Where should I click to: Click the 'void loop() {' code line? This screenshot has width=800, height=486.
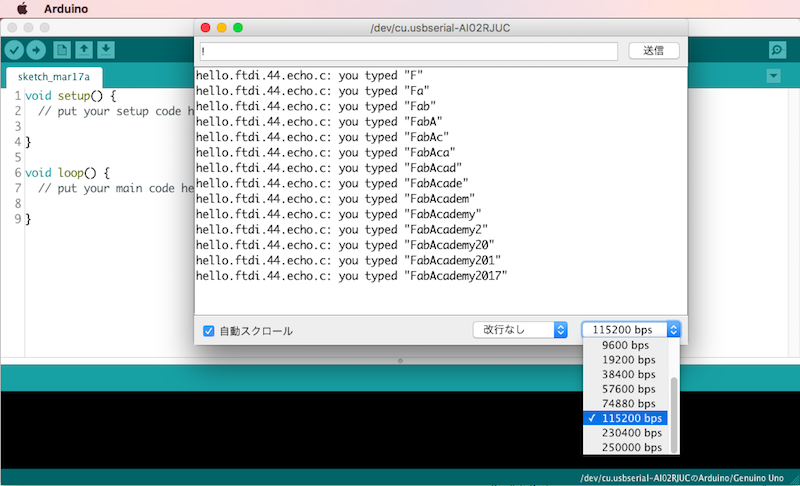click(x=67, y=173)
